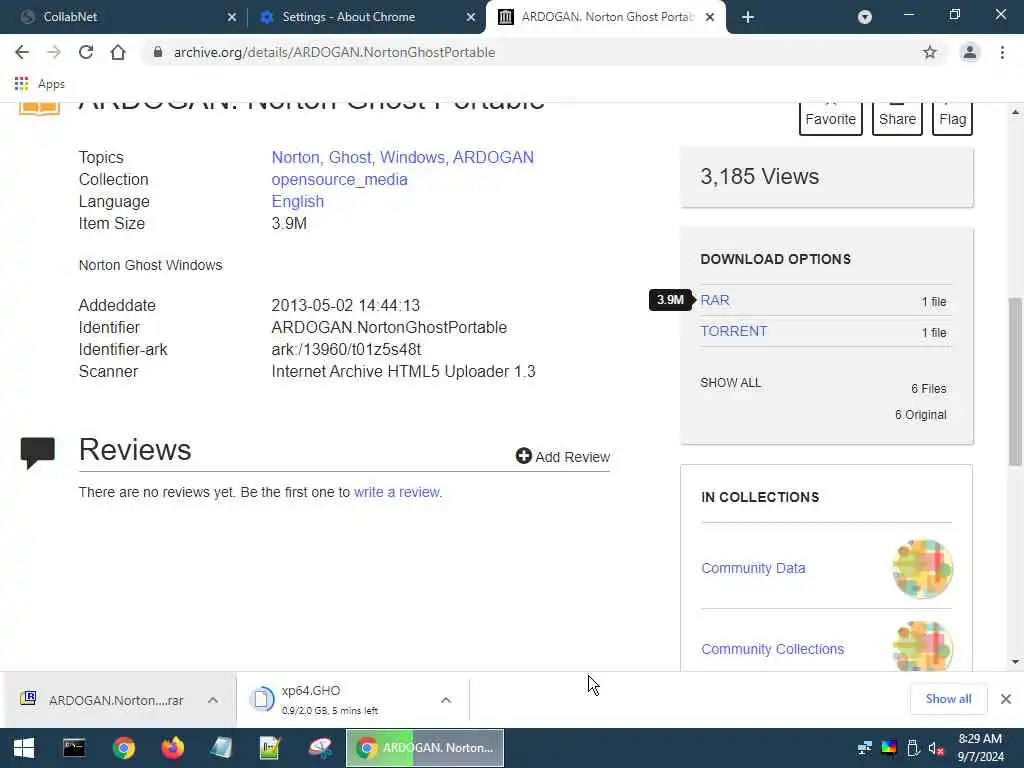The width and height of the screenshot is (1024, 768).
Task: Open the network tray icon
Action: tap(865, 748)
